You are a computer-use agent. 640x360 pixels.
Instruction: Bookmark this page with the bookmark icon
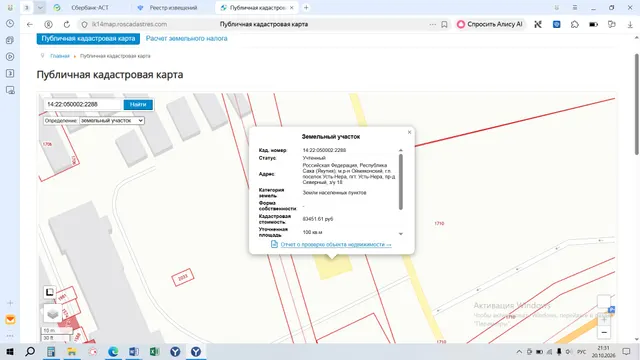(444, 24)
